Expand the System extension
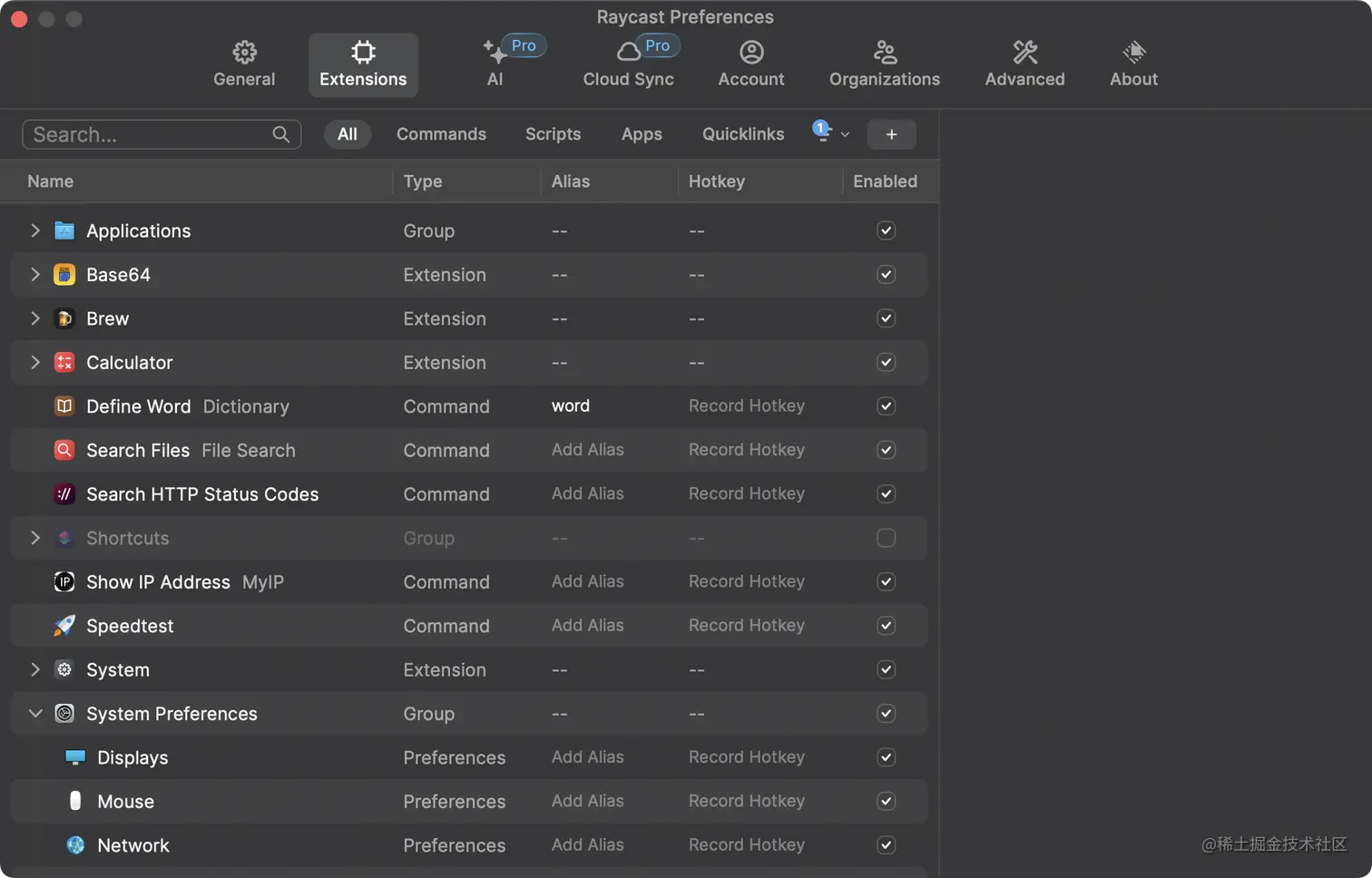Image resolution: width=1372 pixels, height=878 pixels. pyautogui.click(x=35, y=669)
